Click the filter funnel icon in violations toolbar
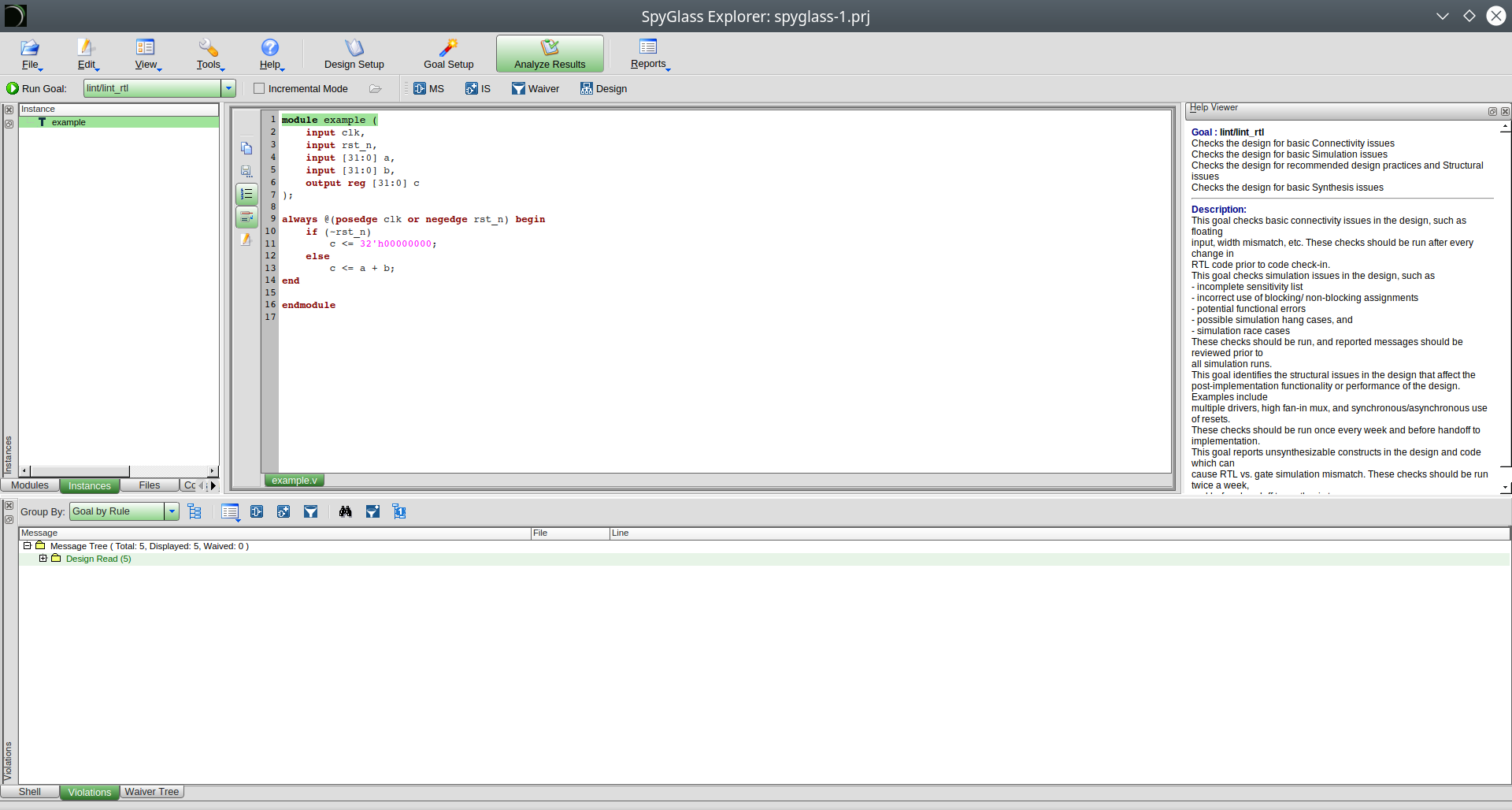 pos(311,512)
